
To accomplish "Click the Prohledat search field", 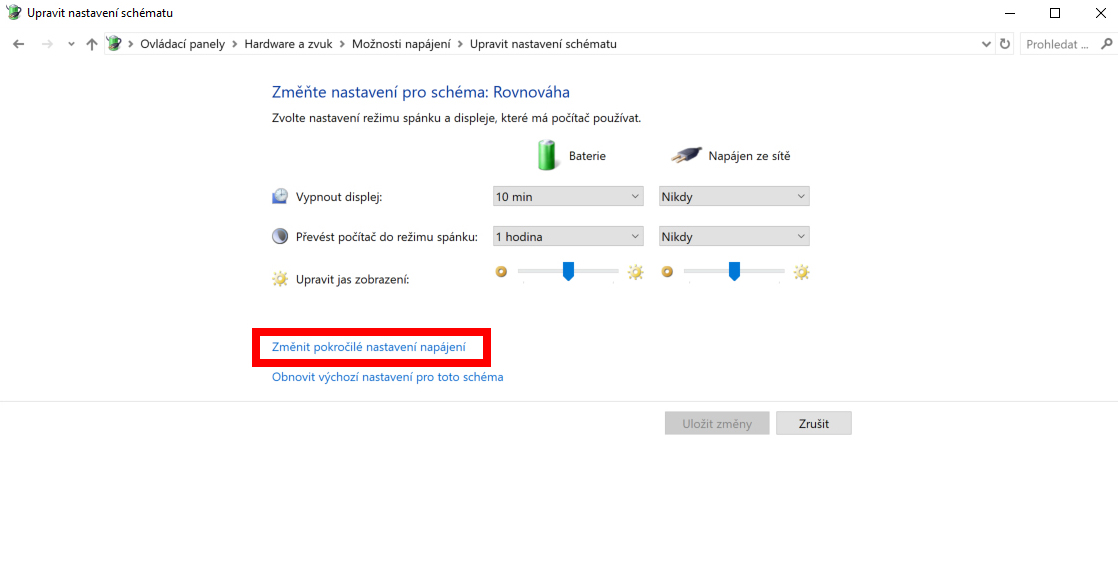I will point(1055,43).
